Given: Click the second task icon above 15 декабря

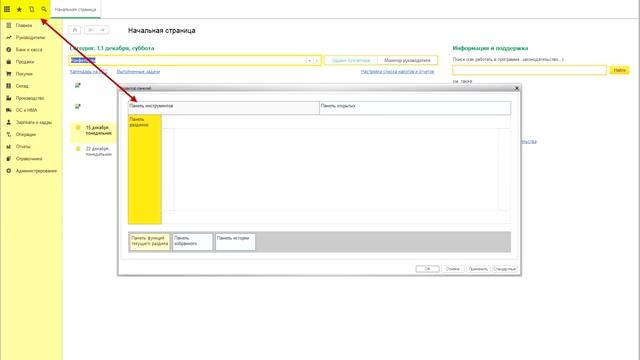Looking at the screenshot, I should pos(78,107).
